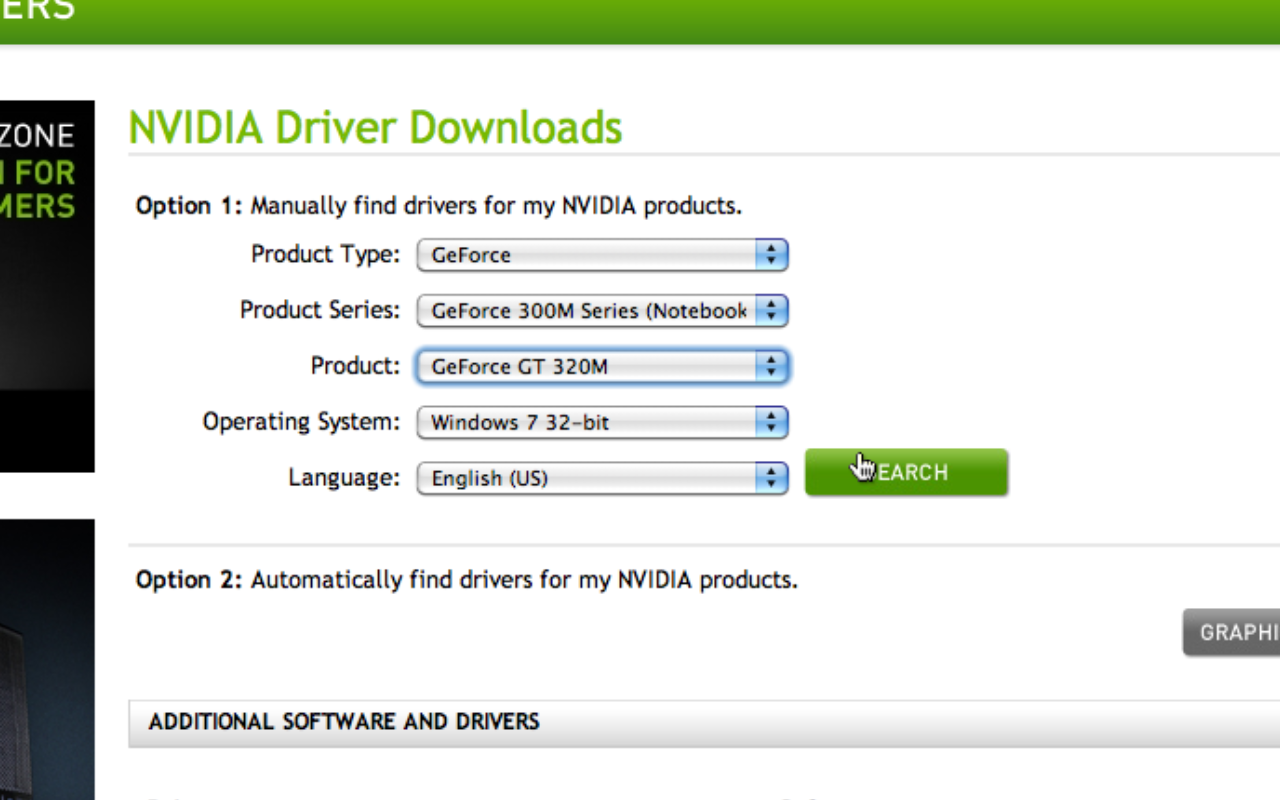Viewport: 1280px width, 800px height.
Task: Click the Product Type label
Action: pyautogui.click(x=325, y=254)
